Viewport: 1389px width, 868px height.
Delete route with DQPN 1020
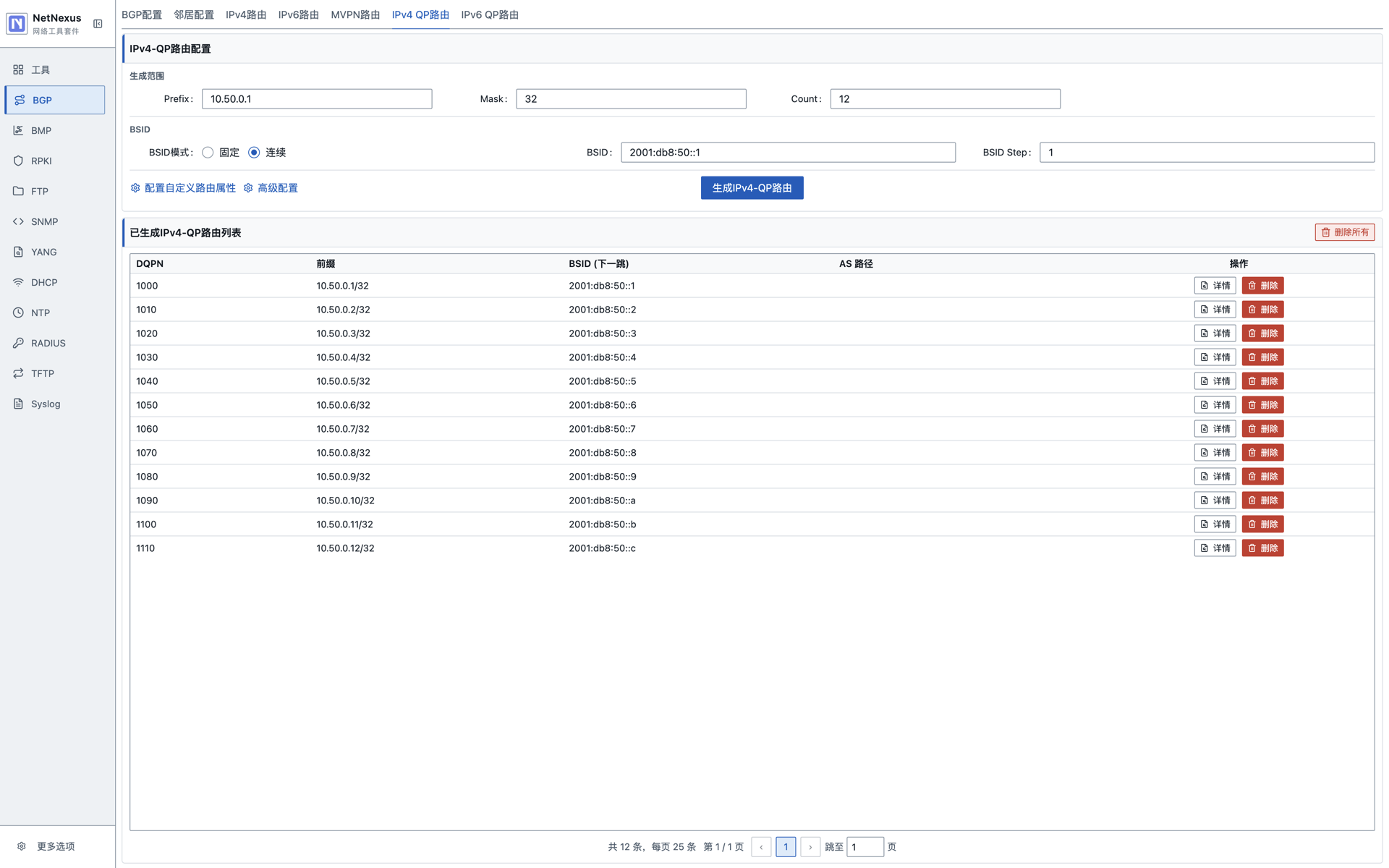point(1262,333)
